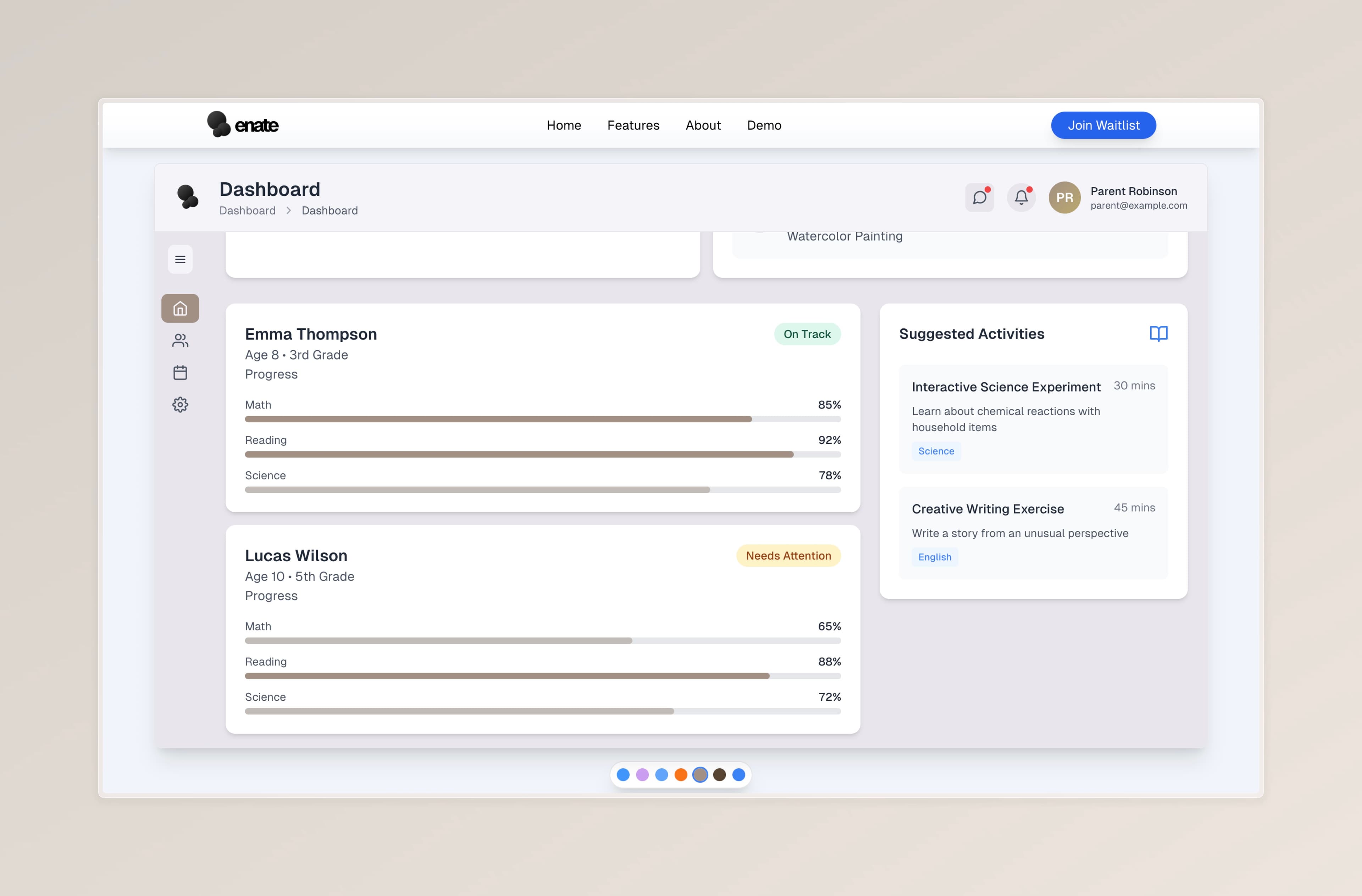Click Lucas Wilson's Math progress bar

pos(543,641)
